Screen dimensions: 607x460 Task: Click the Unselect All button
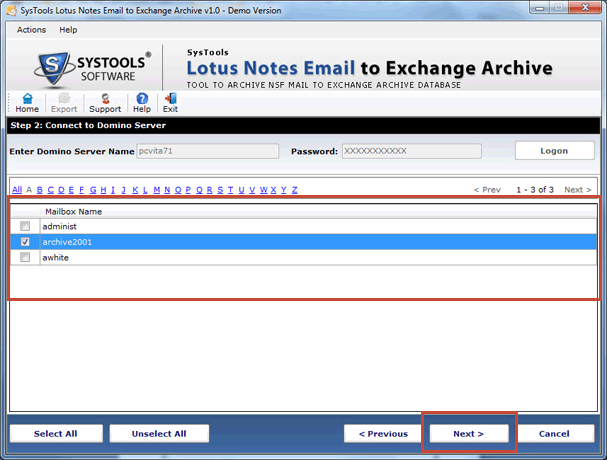(159, 434)
